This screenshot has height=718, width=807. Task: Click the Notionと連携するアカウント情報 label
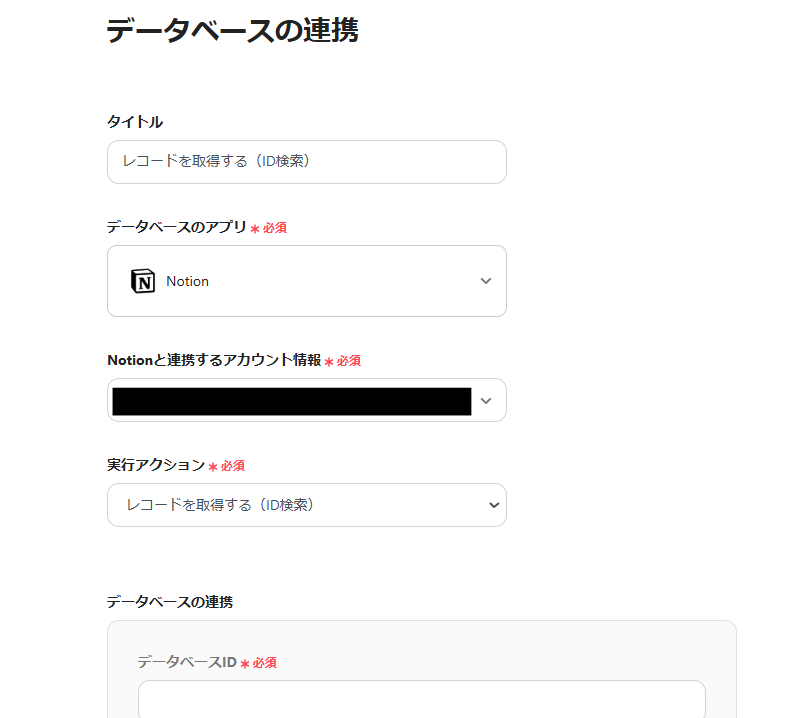[x=214, y=360]
